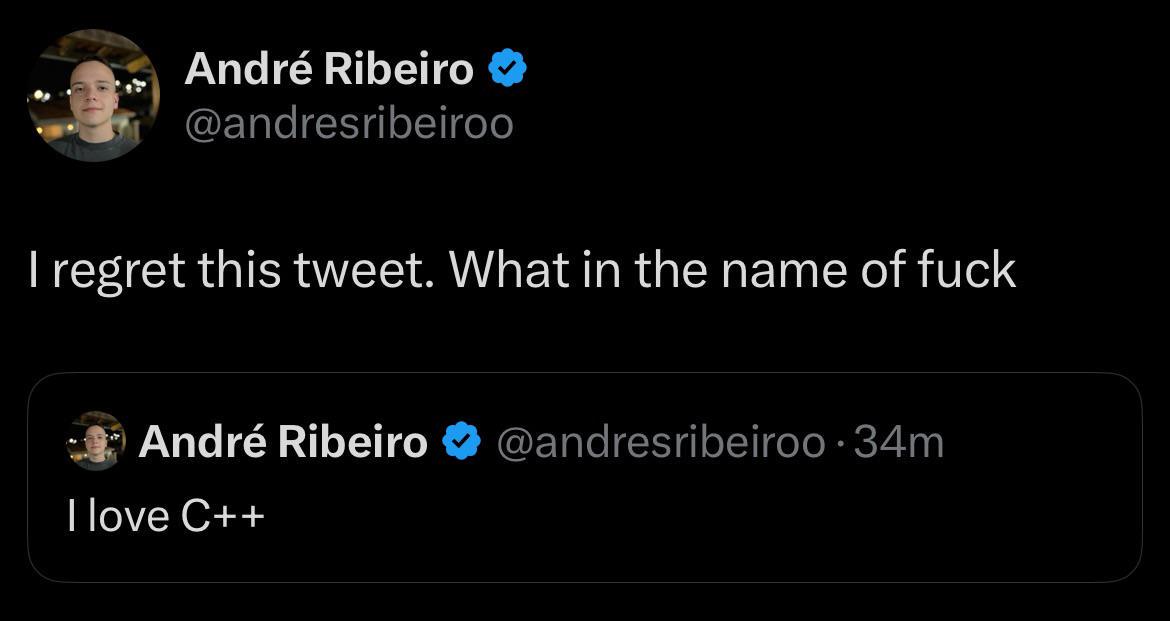1170x621 pixels.
Task: Click the small avatar in the quoted tweet
Action: coord(96,441)
